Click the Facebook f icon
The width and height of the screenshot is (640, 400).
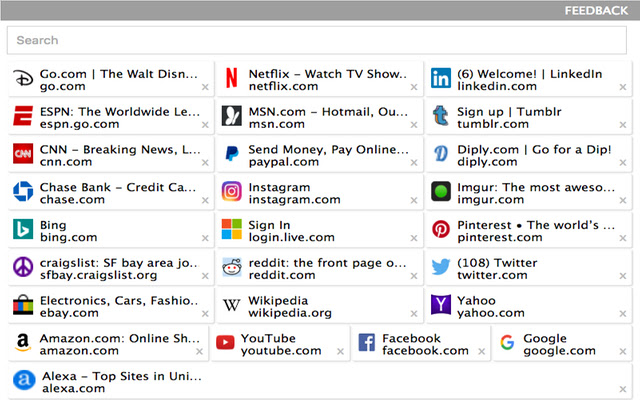[367, 342]
